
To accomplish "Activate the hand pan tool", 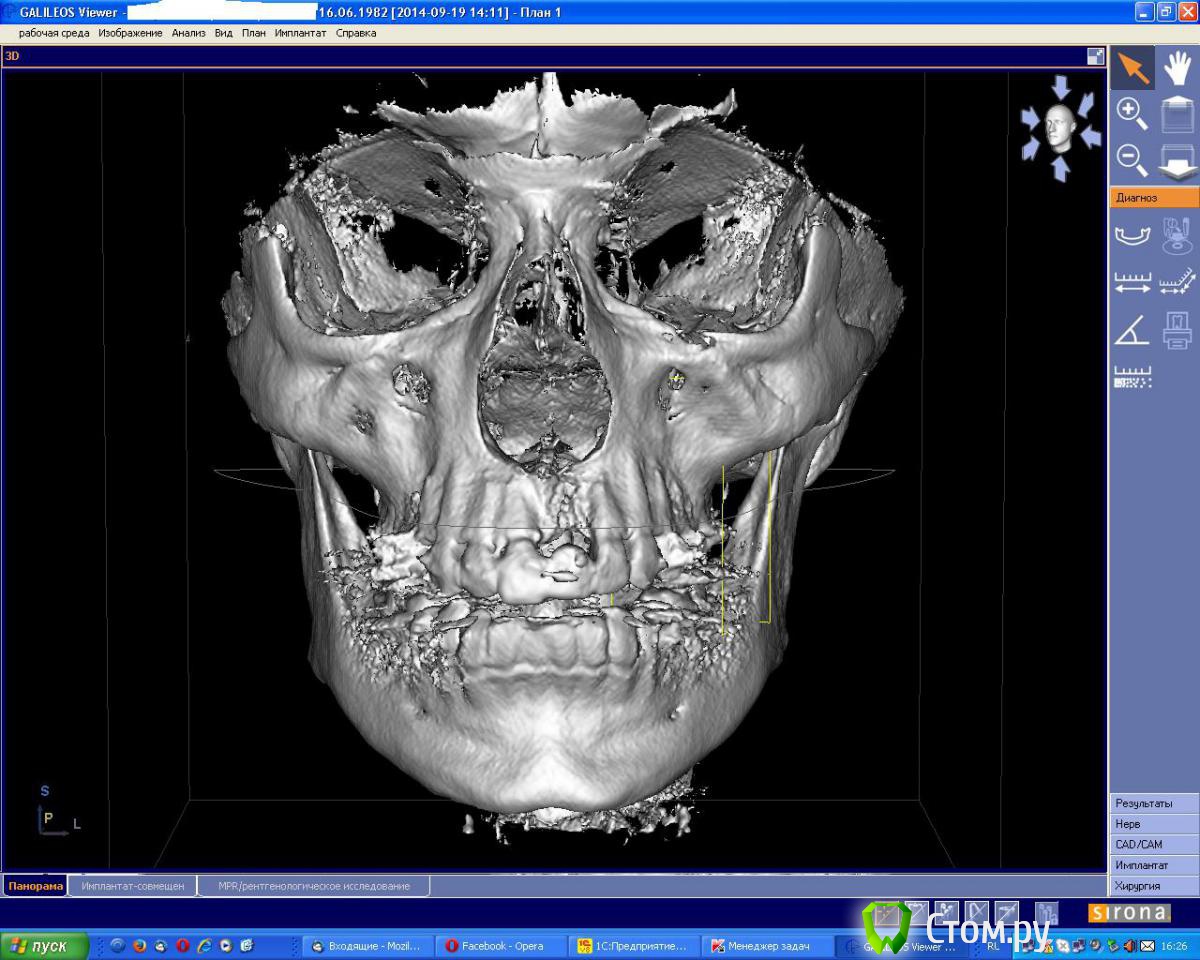I will tap(1177, 68).
